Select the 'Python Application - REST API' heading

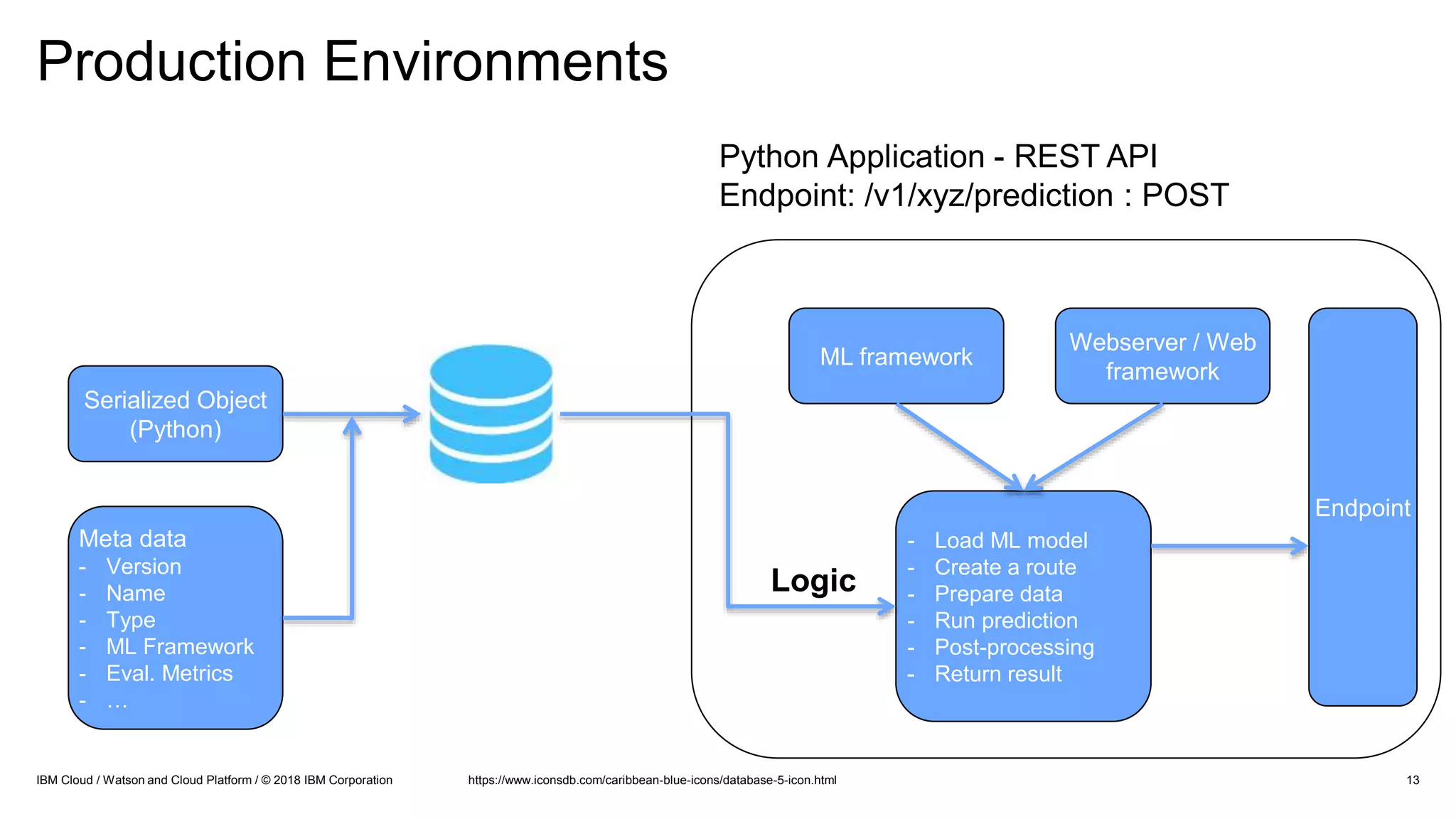[938, 156]
